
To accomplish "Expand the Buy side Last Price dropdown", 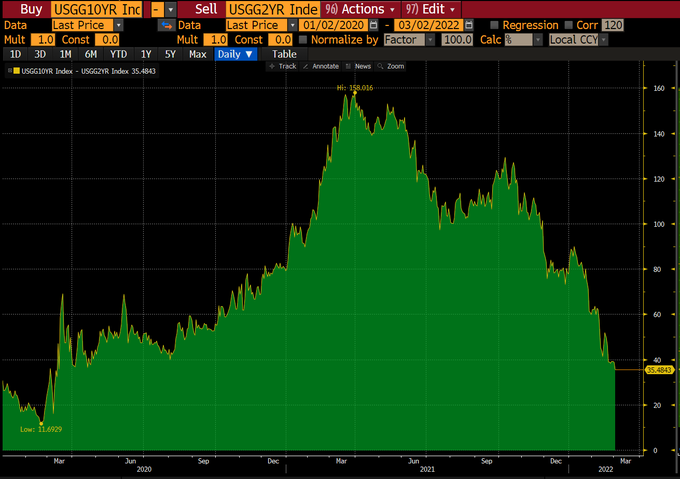I will 118,25.
